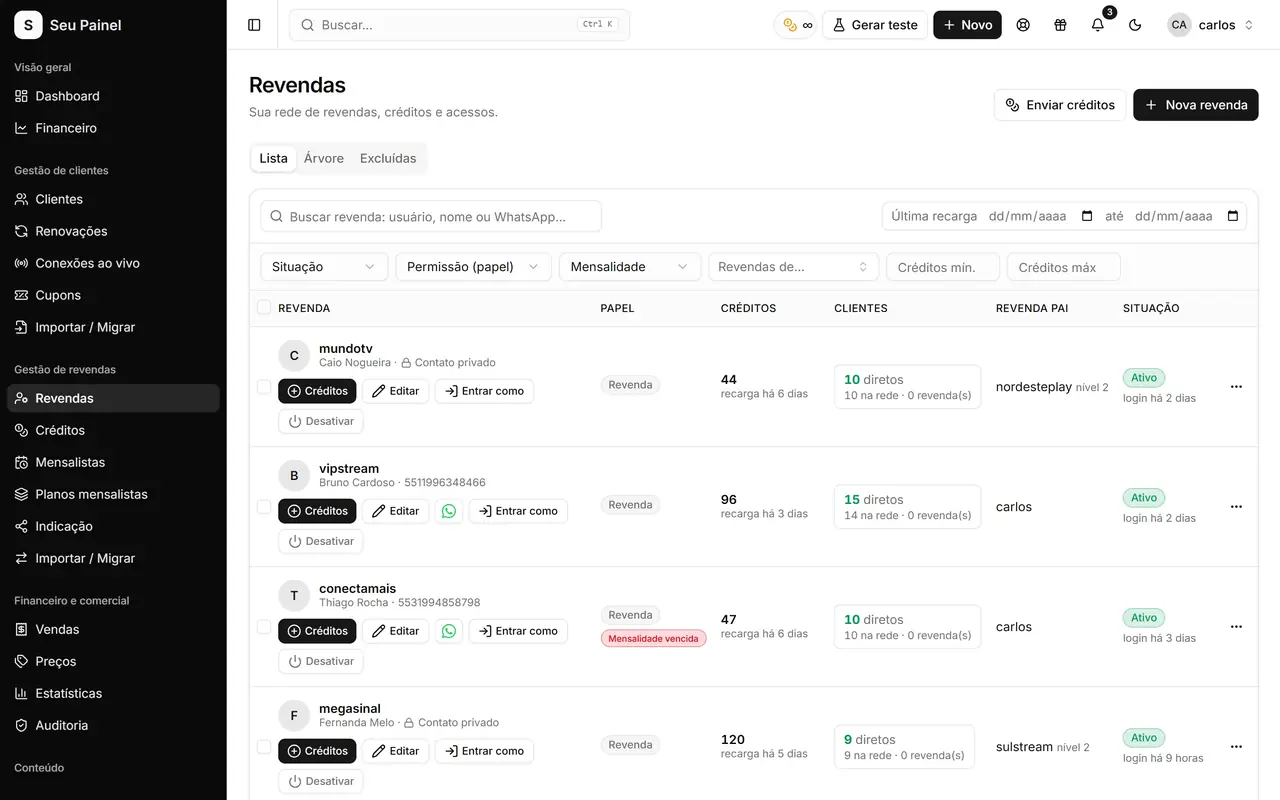1280x800 pixels.
Task: Open Renovações in the sidebar
Action: click(x=113, y=231)
